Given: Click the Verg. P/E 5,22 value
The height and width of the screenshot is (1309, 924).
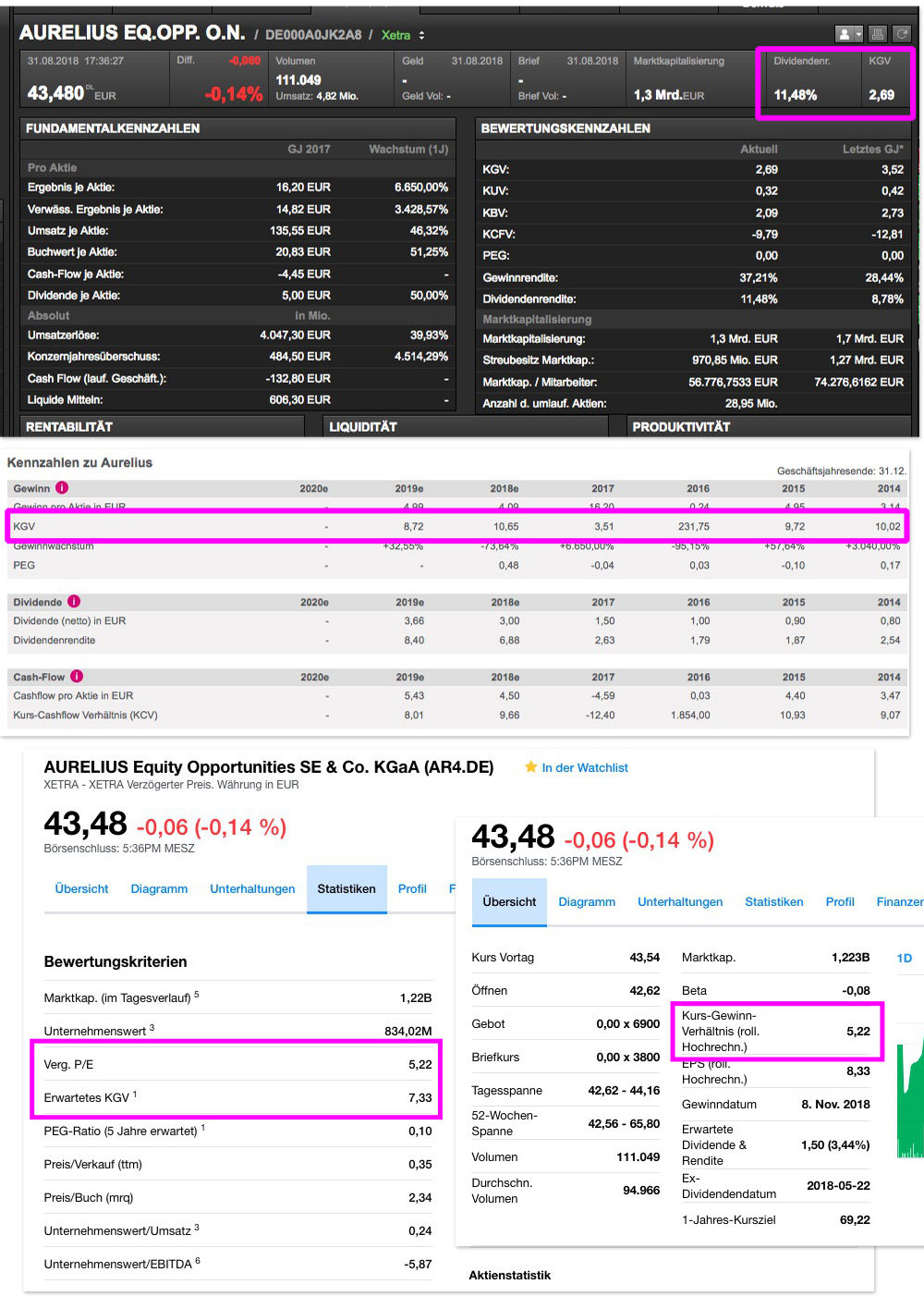Looking at the screenshot, I should pyautogui.click(x=419, y=1065).
